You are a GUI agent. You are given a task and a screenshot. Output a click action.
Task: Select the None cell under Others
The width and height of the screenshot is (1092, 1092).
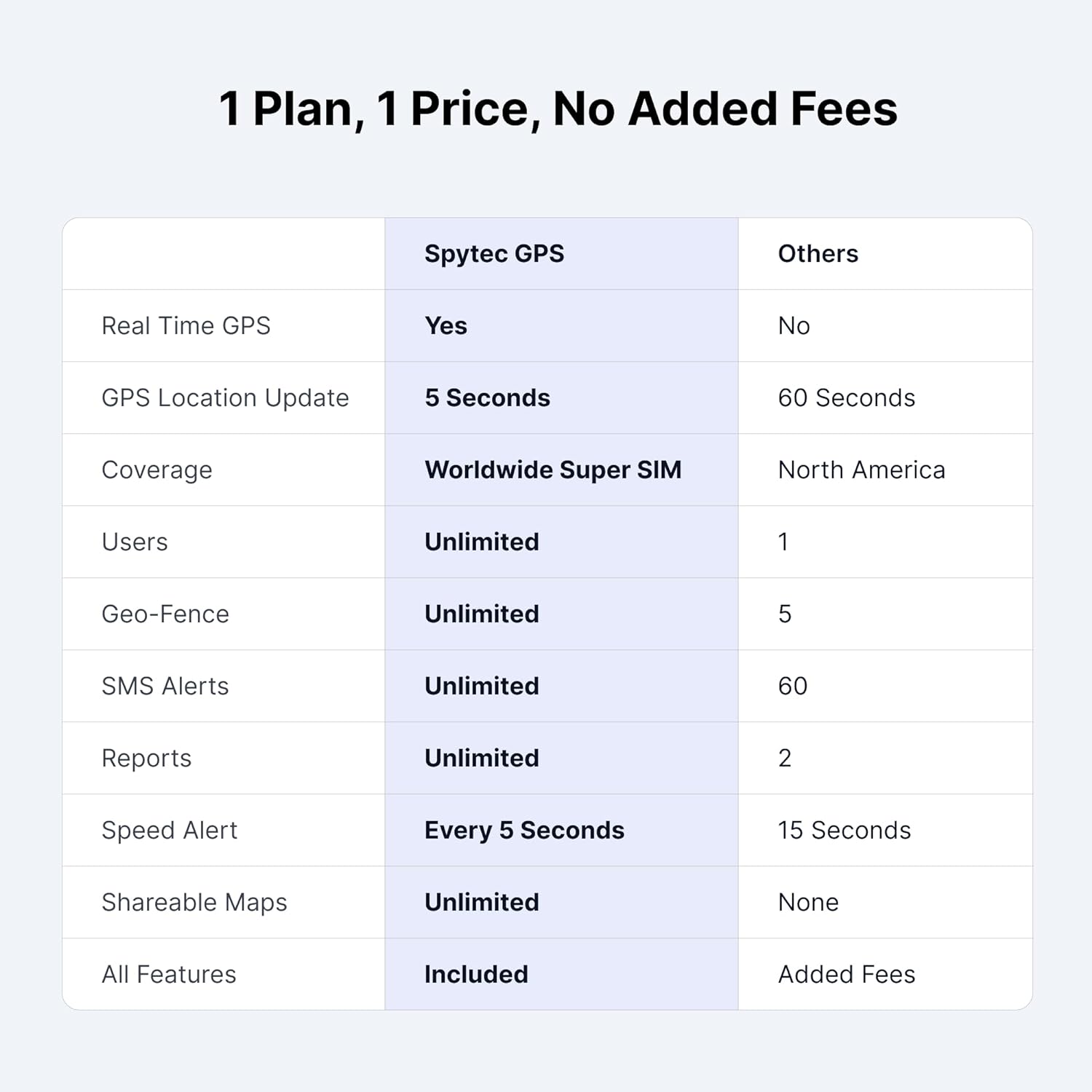[808, 902]
